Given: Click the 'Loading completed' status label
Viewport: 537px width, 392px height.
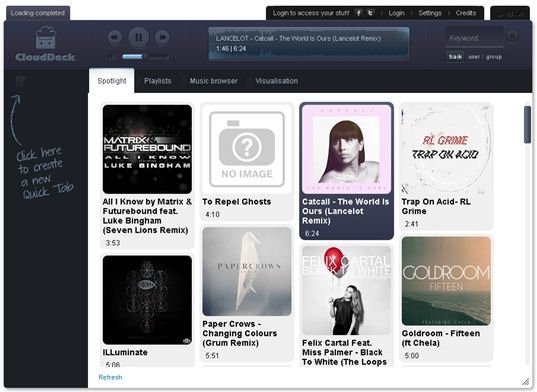Looking at the screenshot, I should click(x=38, y=13).
